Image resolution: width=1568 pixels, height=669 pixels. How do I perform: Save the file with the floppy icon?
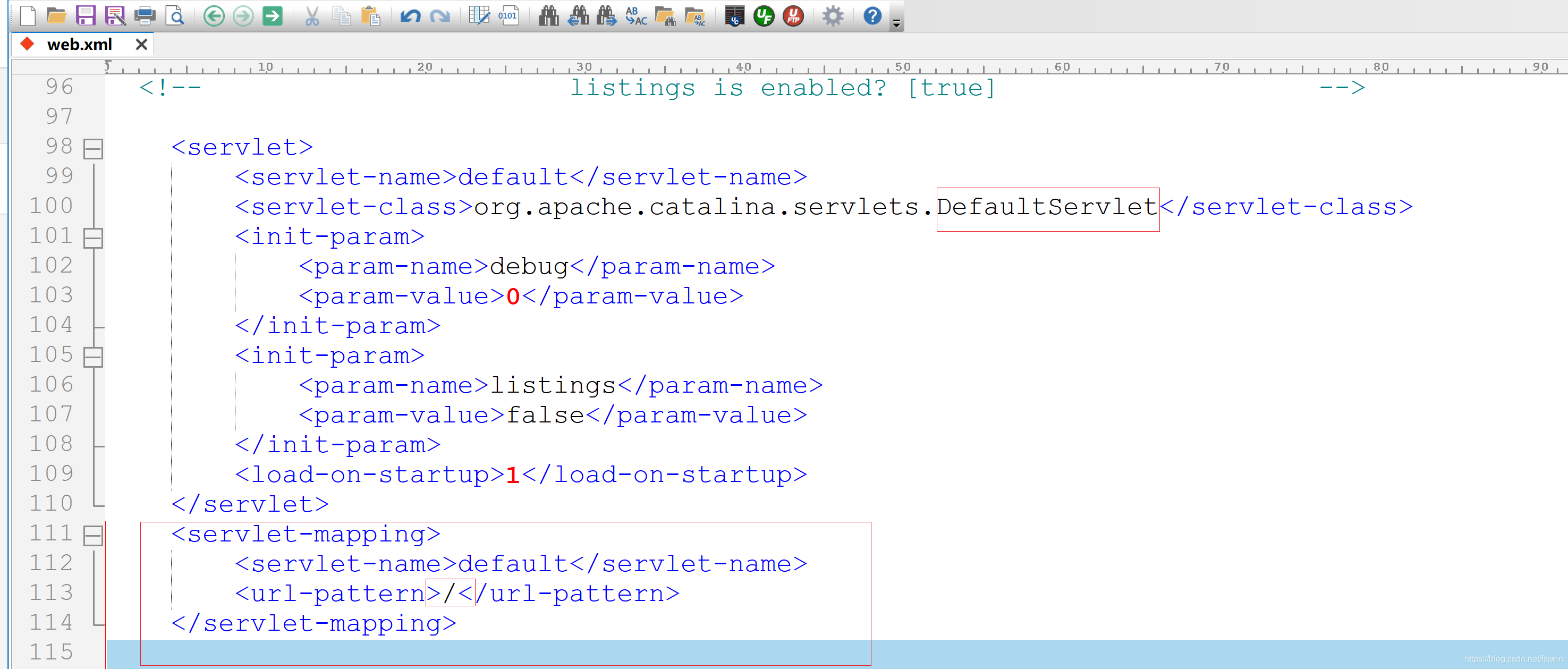point(86,15)
